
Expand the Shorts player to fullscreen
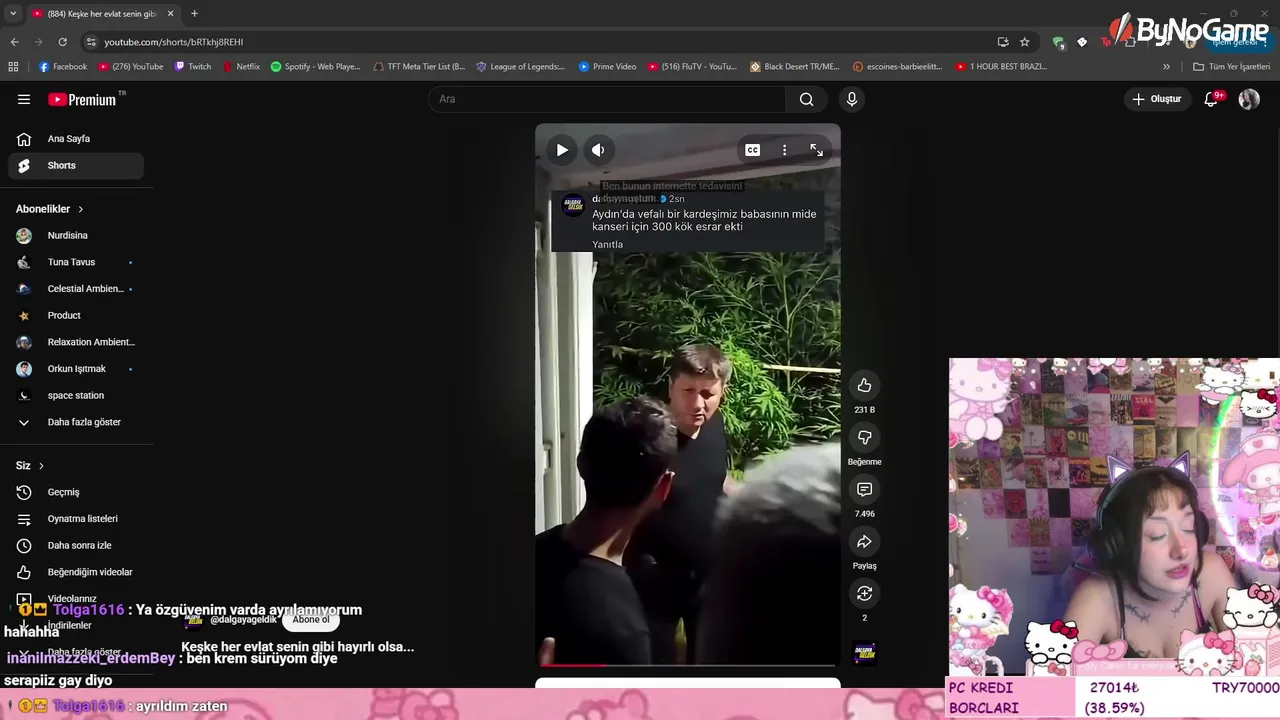coord(817,150)
